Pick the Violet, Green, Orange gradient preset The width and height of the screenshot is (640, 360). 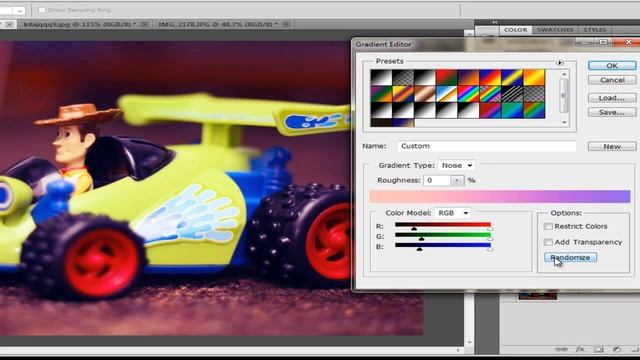point(381,94)
